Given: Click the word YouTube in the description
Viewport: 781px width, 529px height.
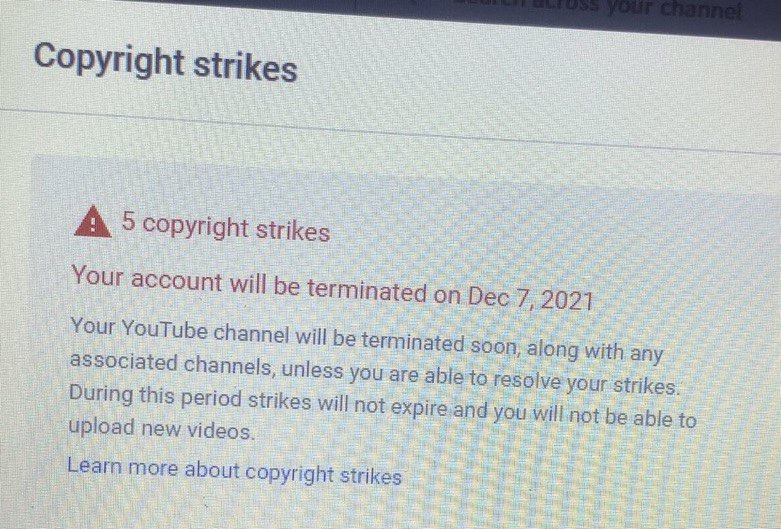Looking at the screenshot, I should pyautogui.click(x=164, y=330).
